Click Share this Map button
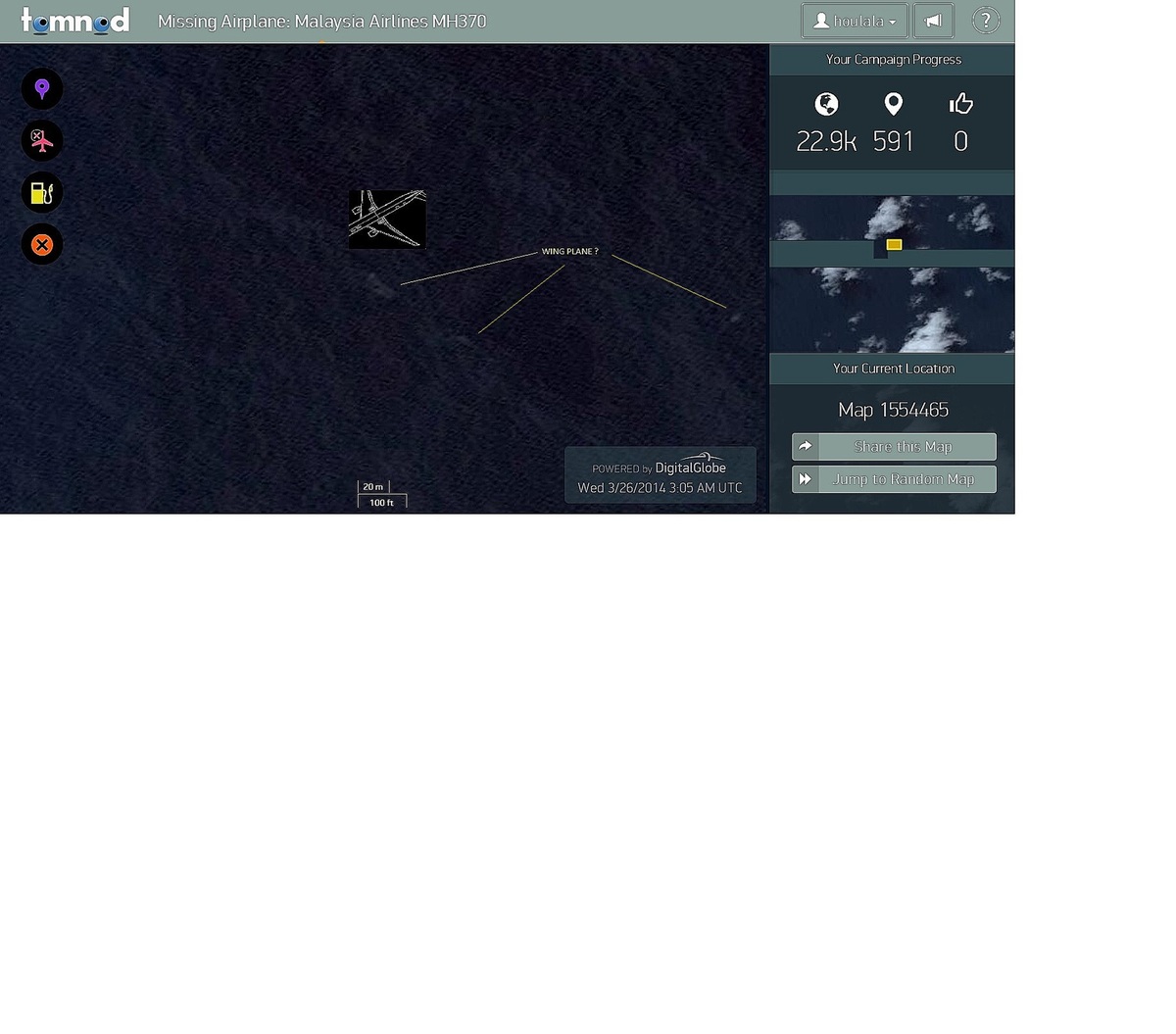 [894, 447]
